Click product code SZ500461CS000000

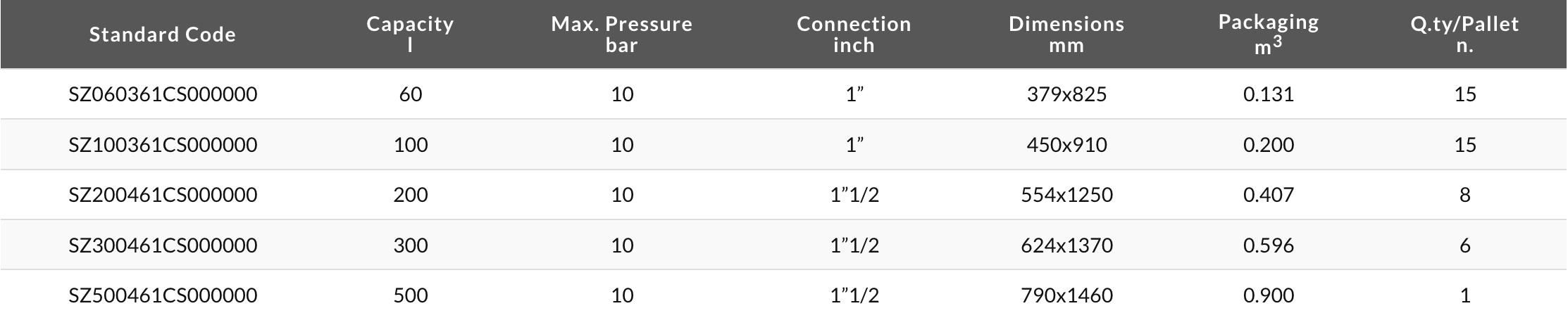click(x=163, y=295)
